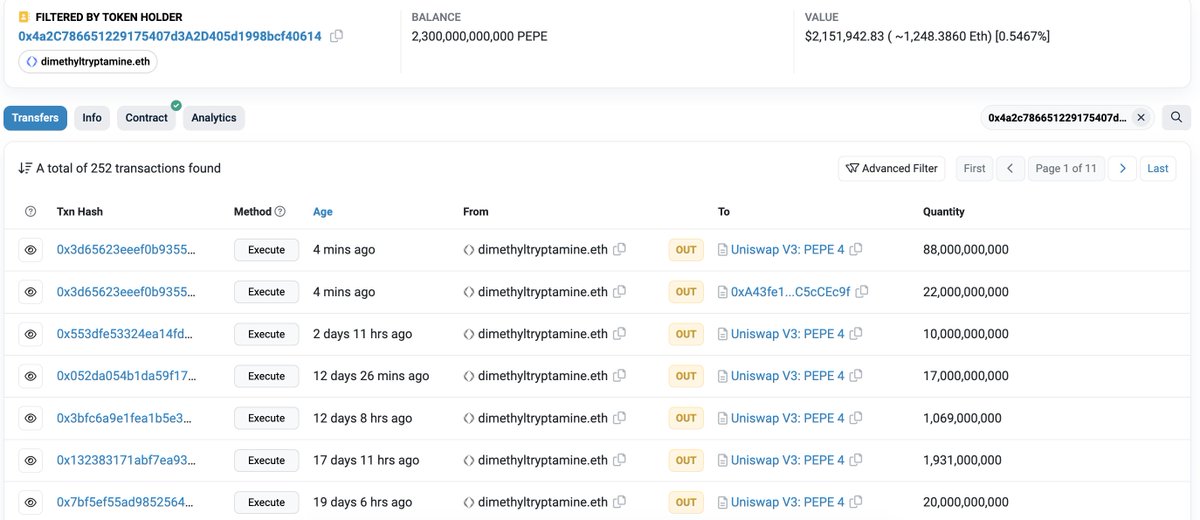Image resolution: width=1200 pixels, height=520 pixels.
Task: Copy Uniswap V3: PEPE 4 address, 1,069,000,000 row
Action: coord(856,418)
